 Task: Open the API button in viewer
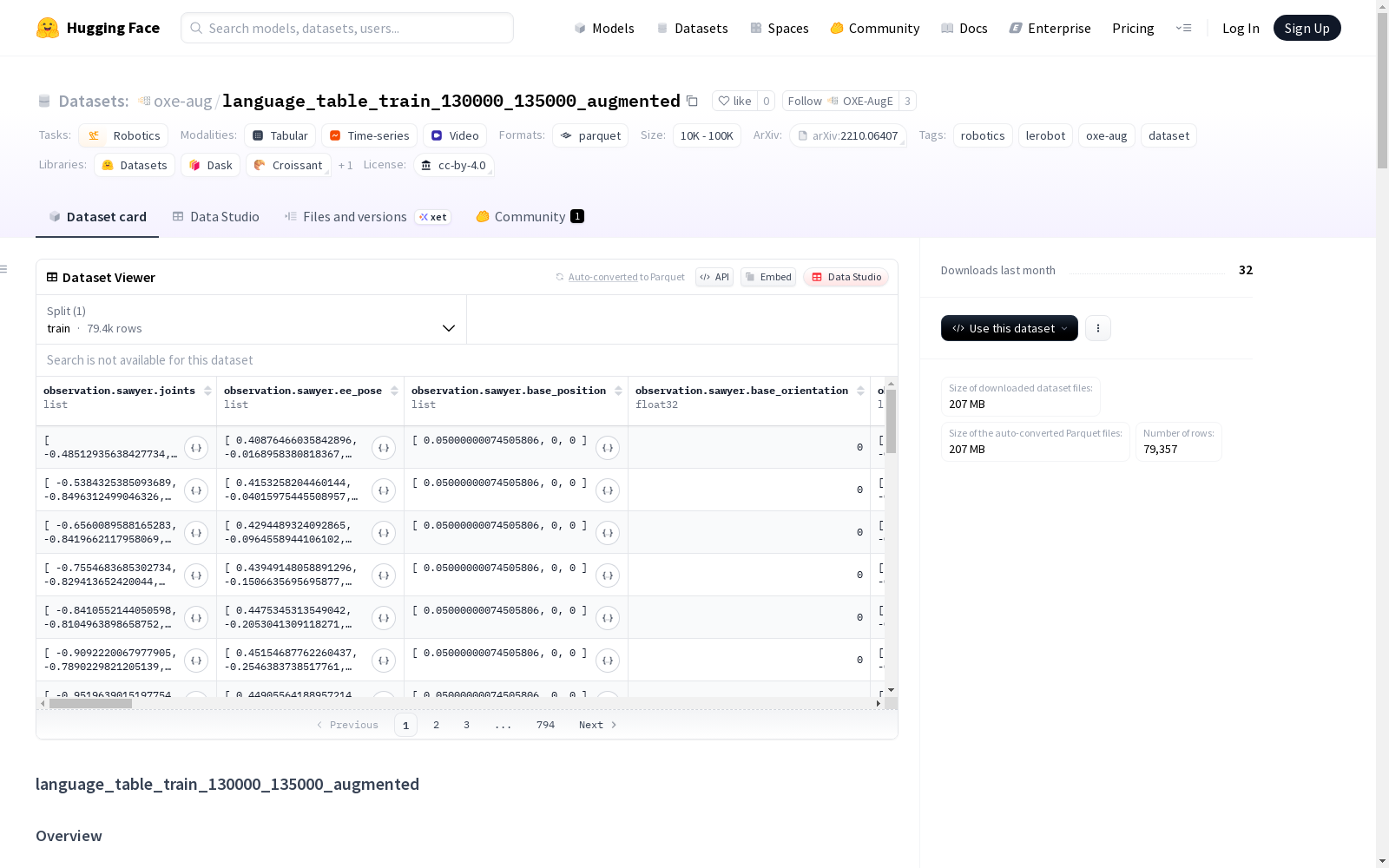(x=714, y=277)
